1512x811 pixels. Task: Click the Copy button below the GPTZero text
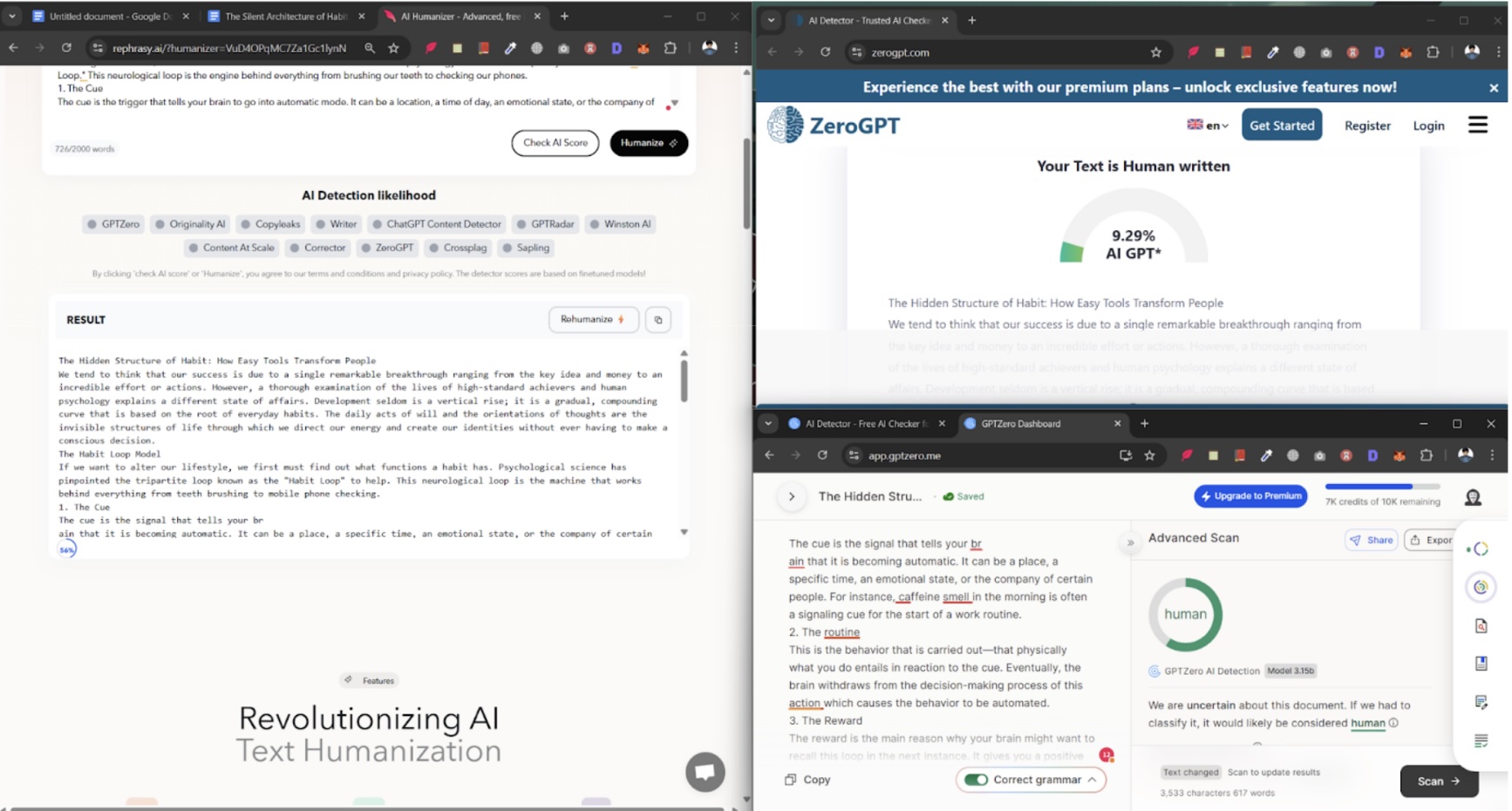point(807,780)
